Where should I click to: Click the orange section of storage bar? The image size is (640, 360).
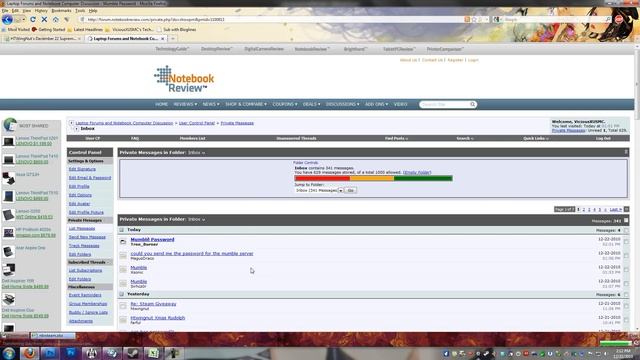(372, 178)
